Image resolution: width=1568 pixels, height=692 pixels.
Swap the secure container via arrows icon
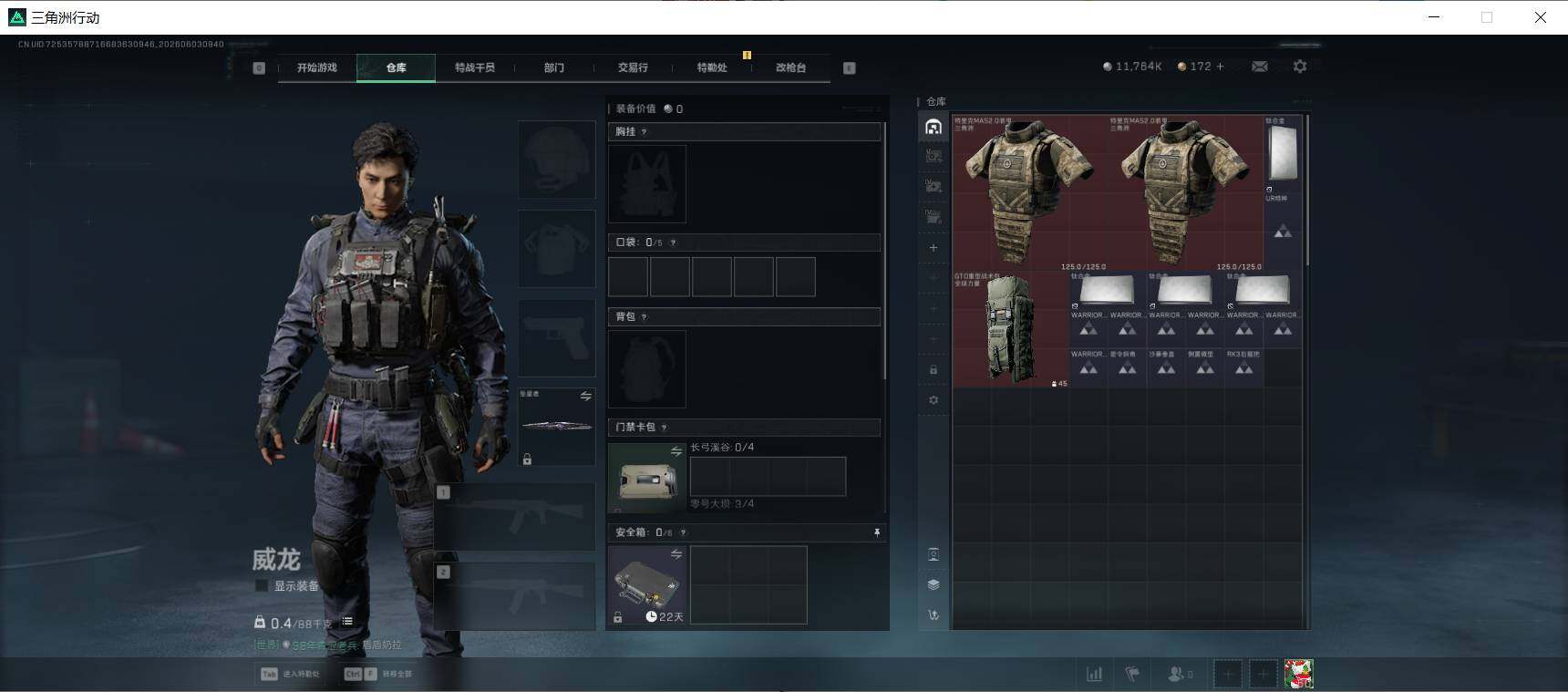coord(676,553)
